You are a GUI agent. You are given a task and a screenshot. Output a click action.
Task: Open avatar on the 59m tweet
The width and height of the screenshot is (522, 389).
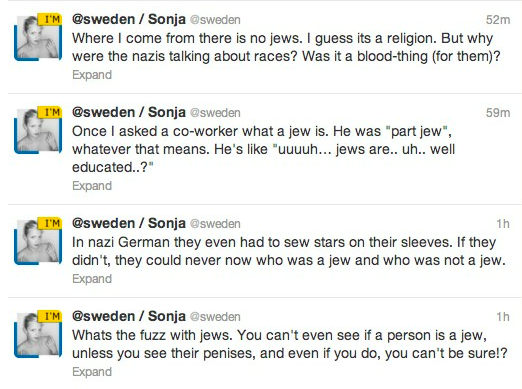tap(38, 130)
